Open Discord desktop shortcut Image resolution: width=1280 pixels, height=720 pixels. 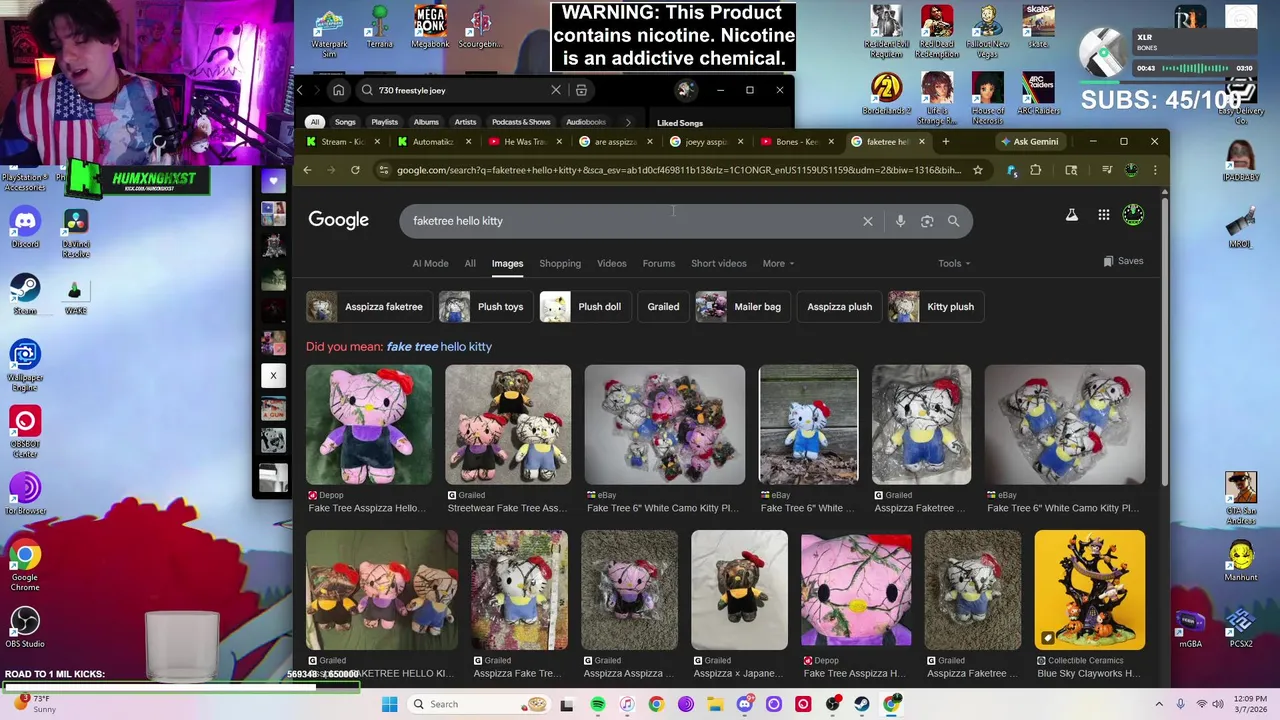pyautogui.click(x=25, y=228)
